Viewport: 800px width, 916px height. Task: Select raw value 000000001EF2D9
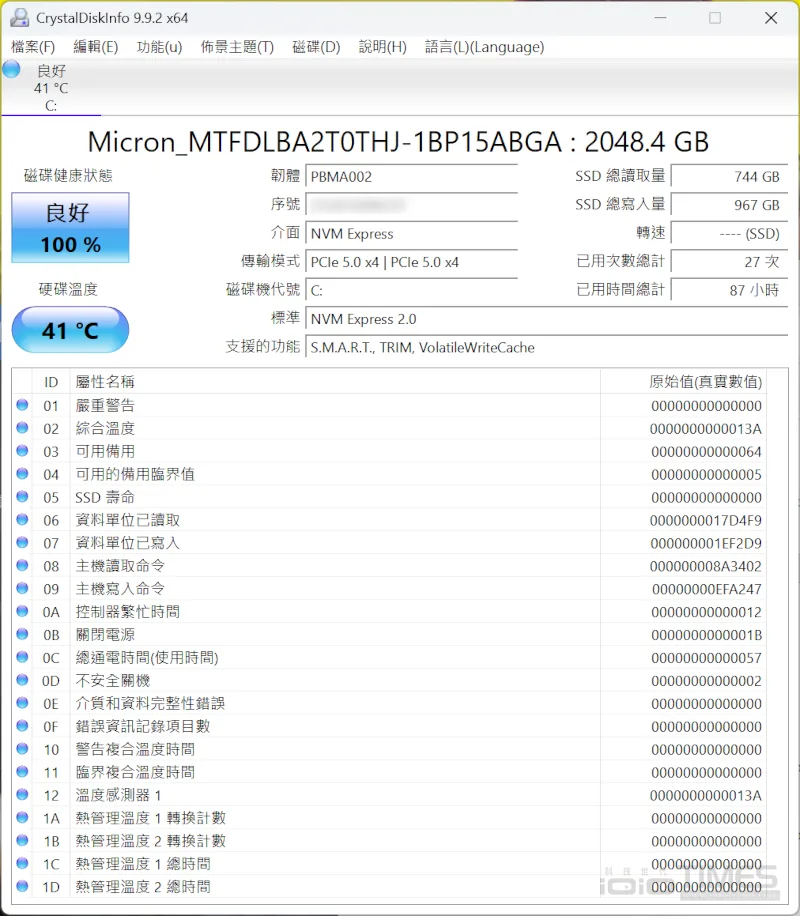(706, 543)
